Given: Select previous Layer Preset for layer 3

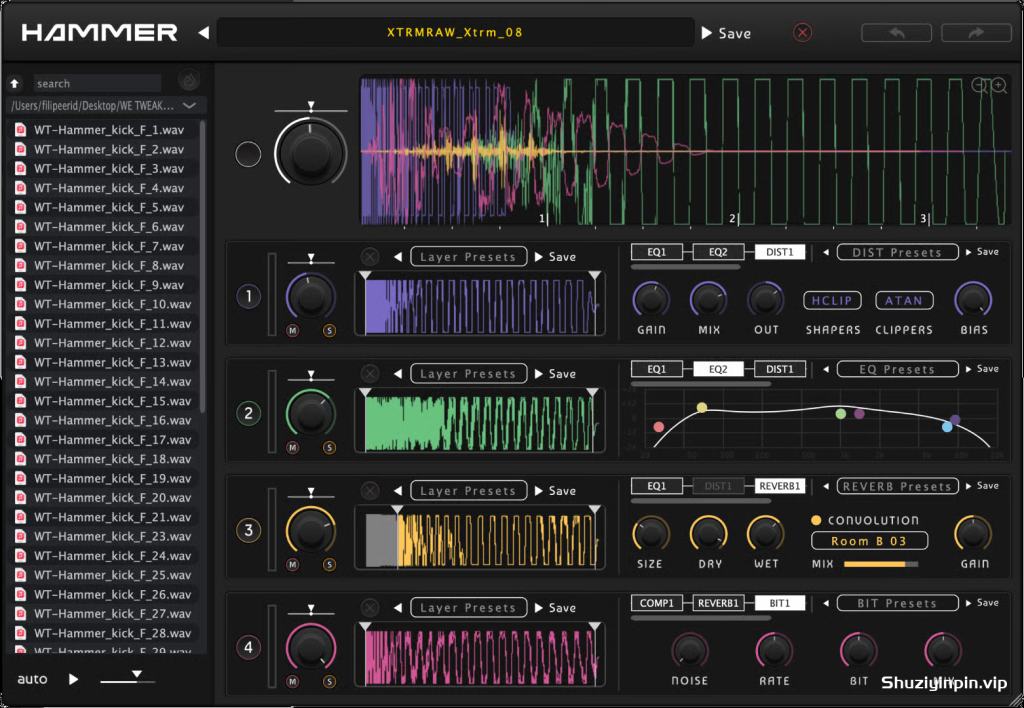Looking at the screenshot, I should (398, 491).
